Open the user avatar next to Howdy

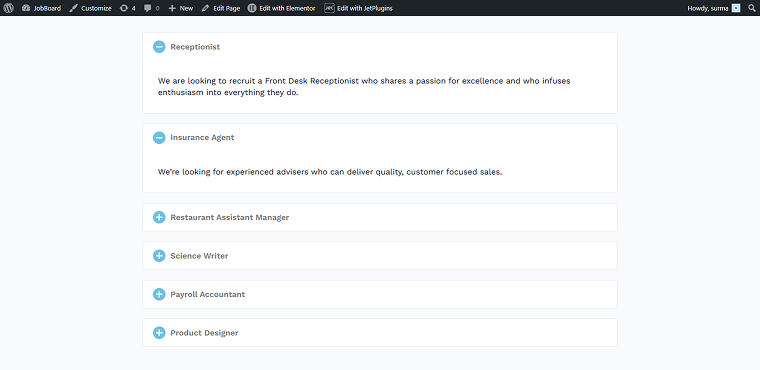click(736, 8)
